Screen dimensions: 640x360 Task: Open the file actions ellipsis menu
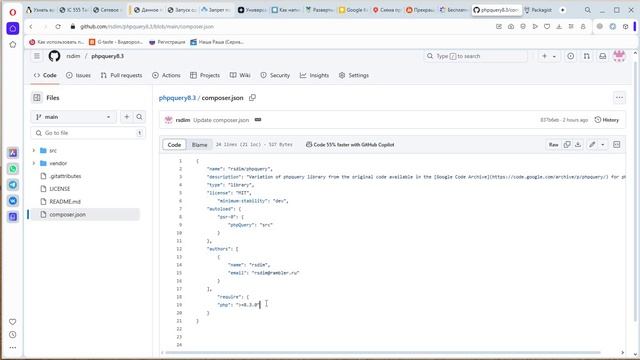click(x=619, y=98)
